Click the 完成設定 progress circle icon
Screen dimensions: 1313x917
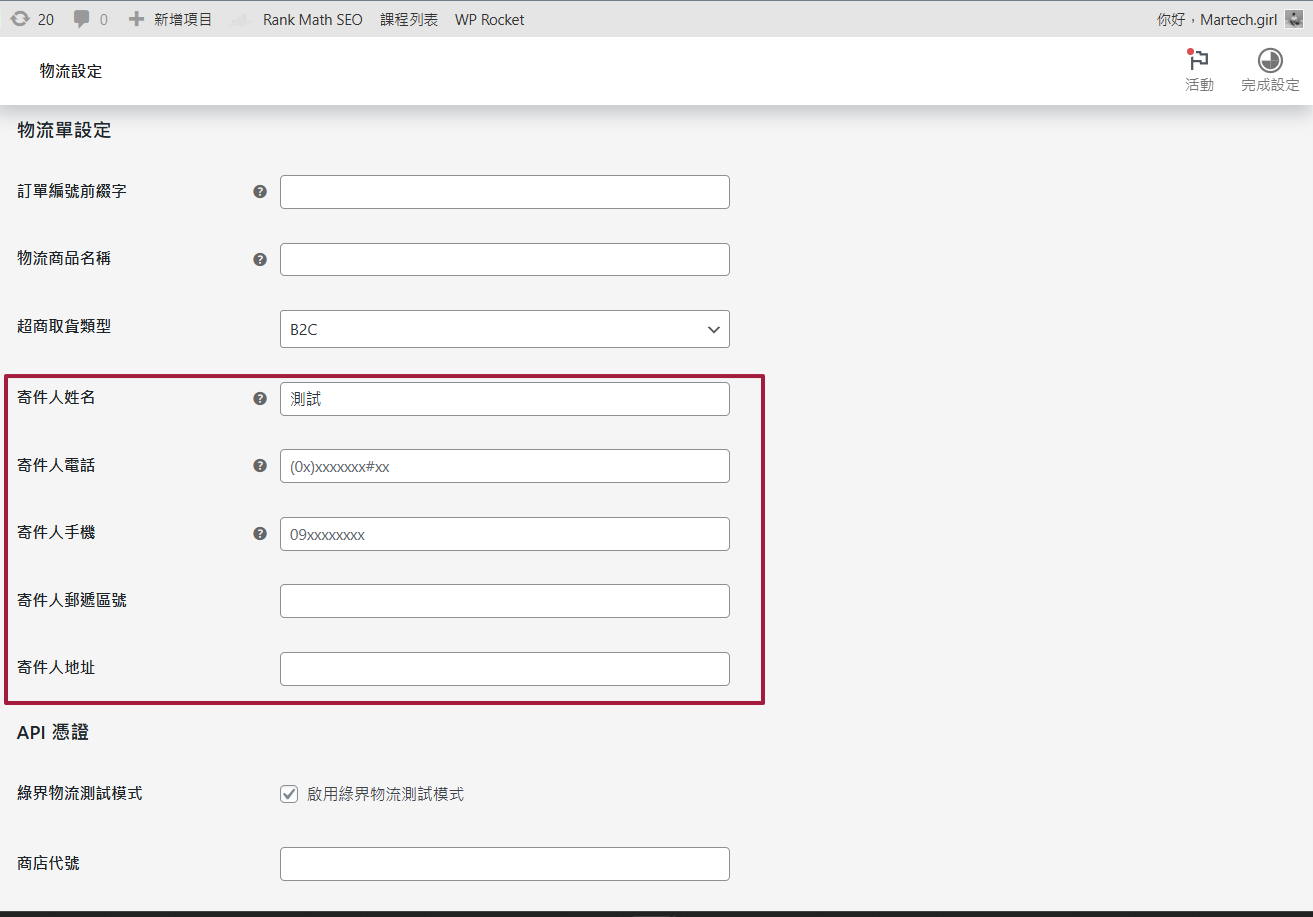point(1270,61)
